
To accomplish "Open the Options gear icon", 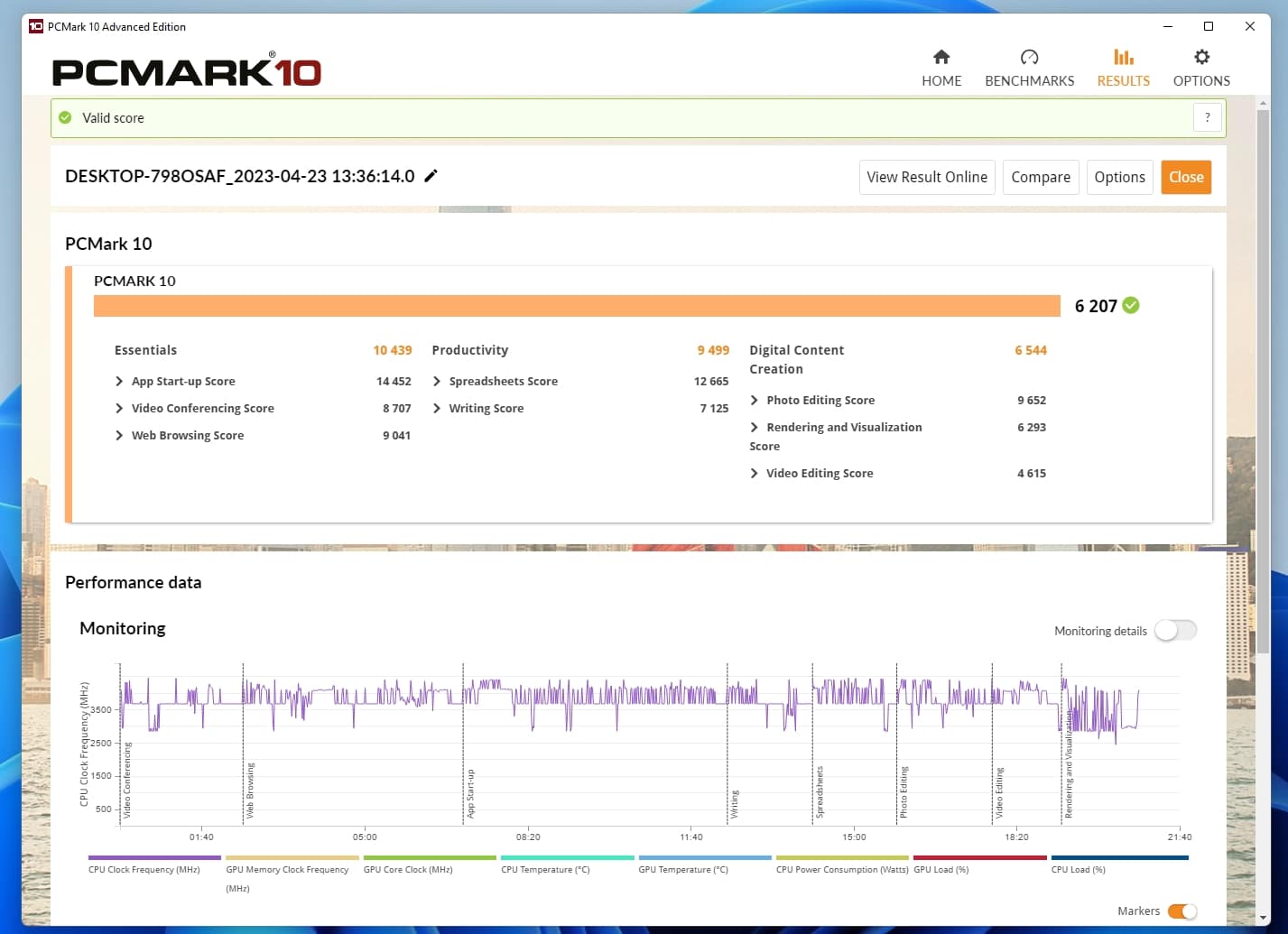I will point(1201,58).
